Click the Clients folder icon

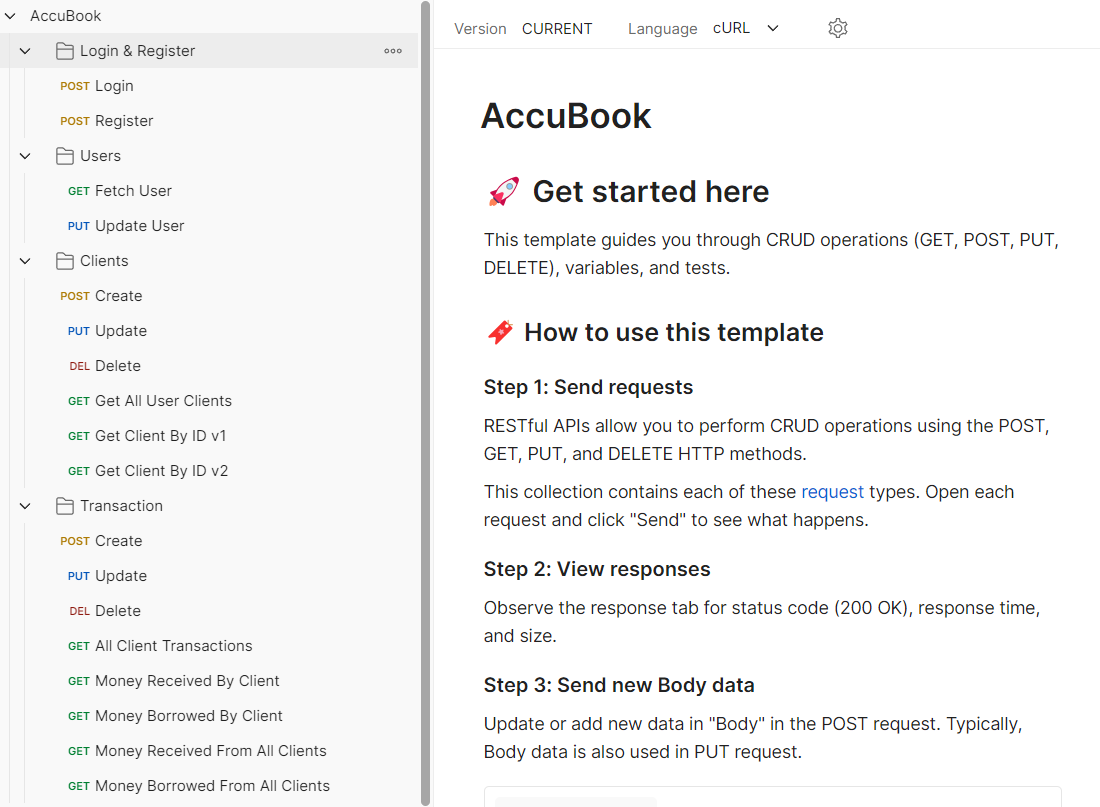tap(65, 261)
